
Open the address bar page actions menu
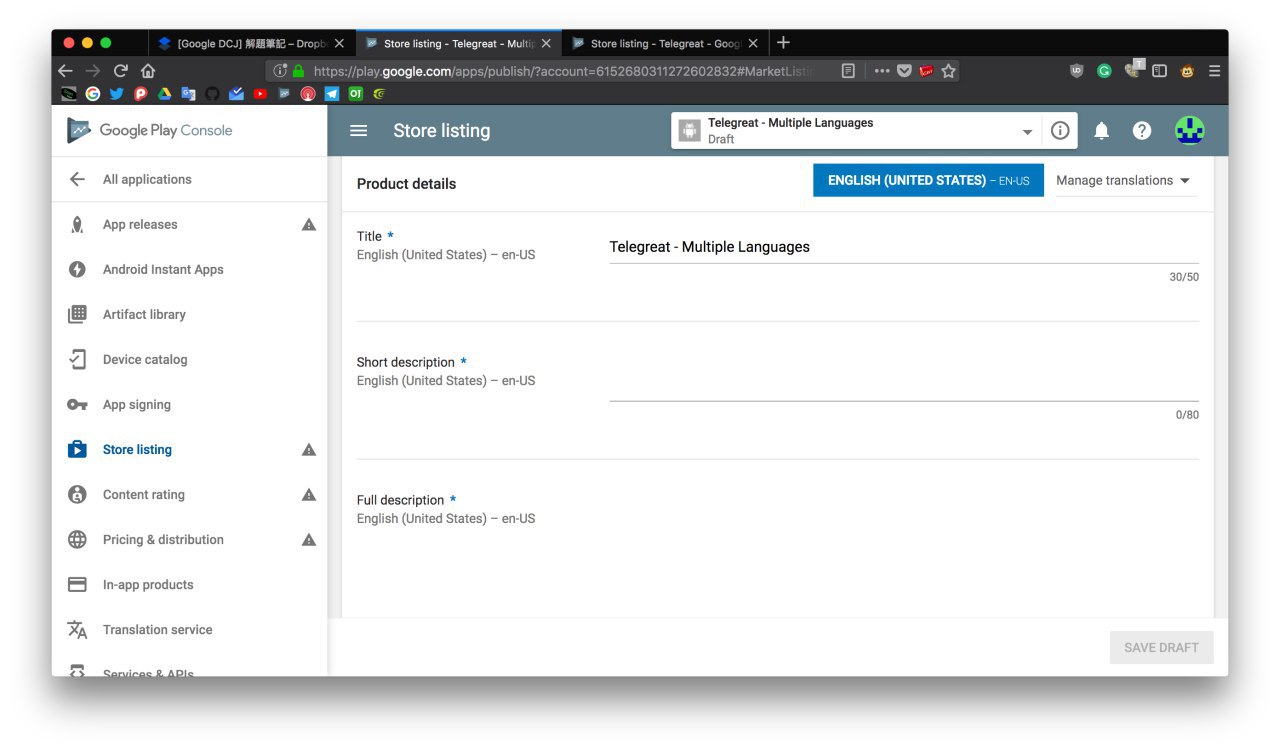[881, 71]
